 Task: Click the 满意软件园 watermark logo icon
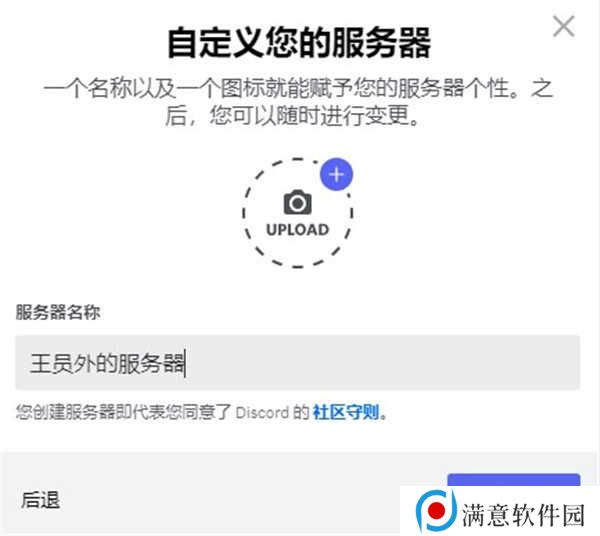(436, 511)
